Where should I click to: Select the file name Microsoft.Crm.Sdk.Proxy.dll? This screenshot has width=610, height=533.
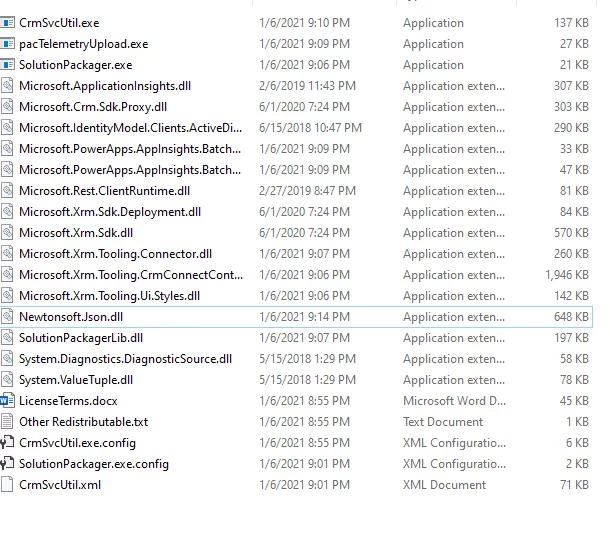pos(93,107)
